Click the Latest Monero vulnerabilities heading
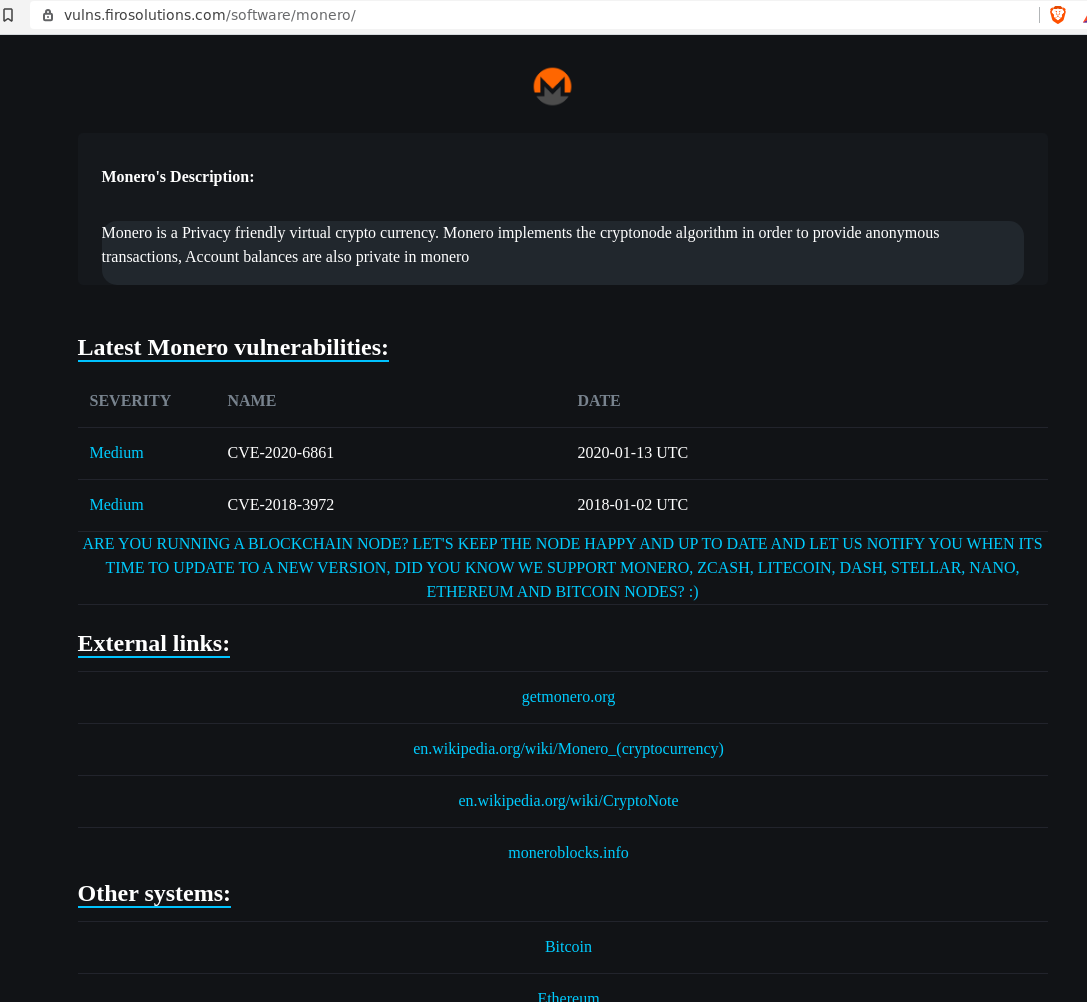 233,347
